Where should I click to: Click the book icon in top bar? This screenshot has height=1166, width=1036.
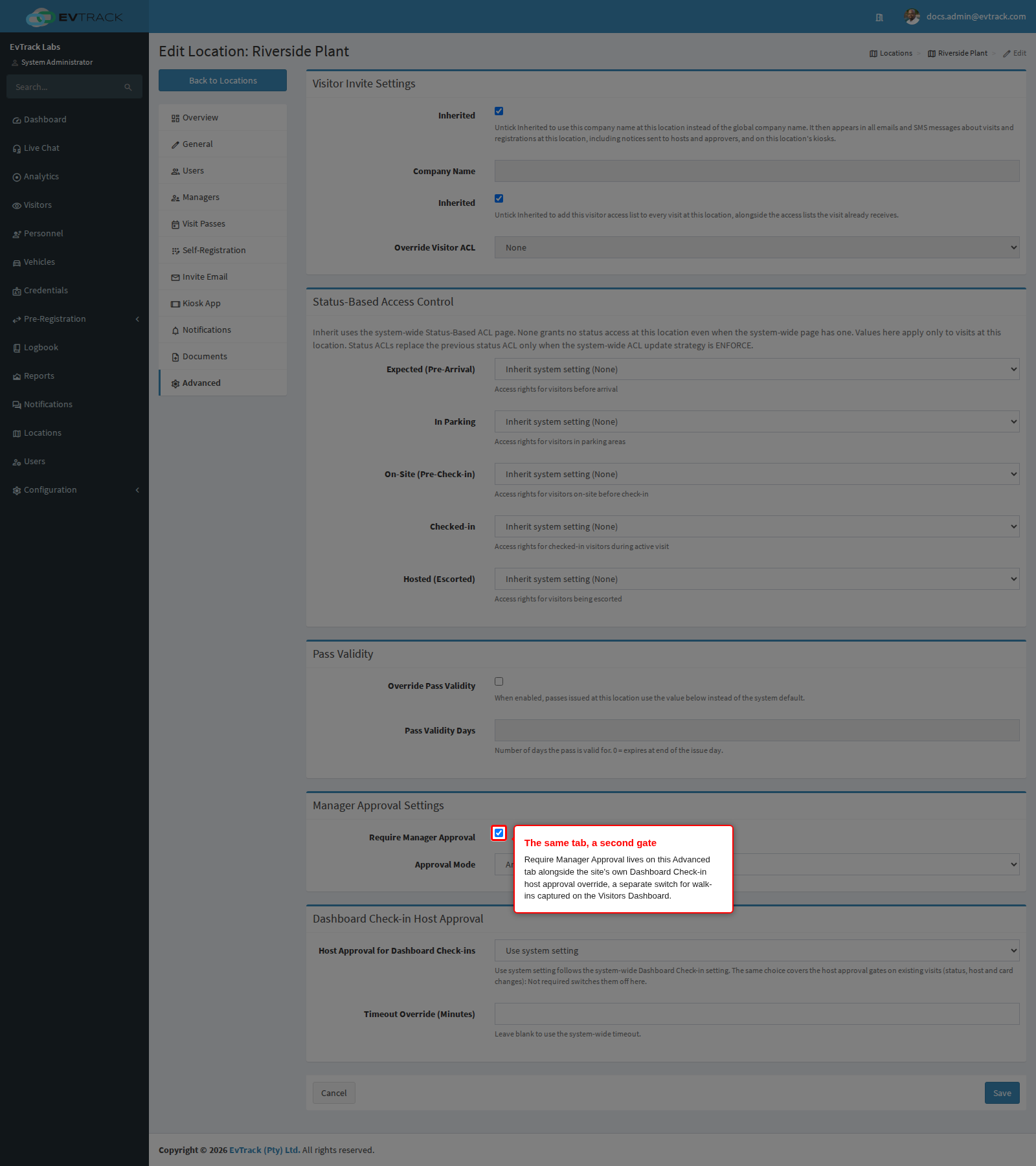click(879, 17)
